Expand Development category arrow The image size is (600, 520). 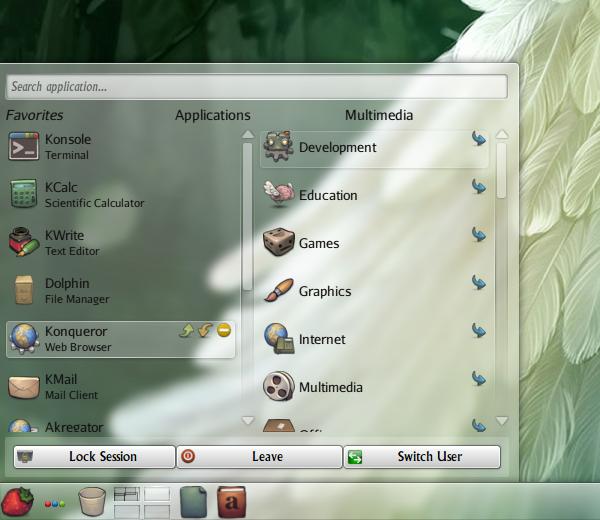479,138
